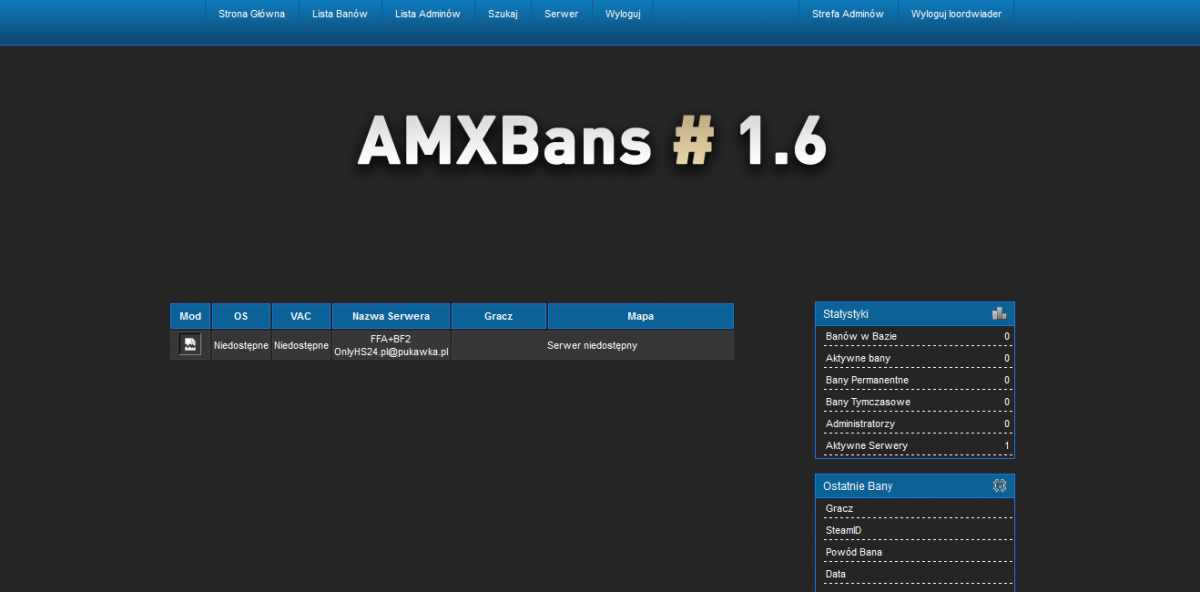Click Wyloguj loordwiader link

[956, 14]
